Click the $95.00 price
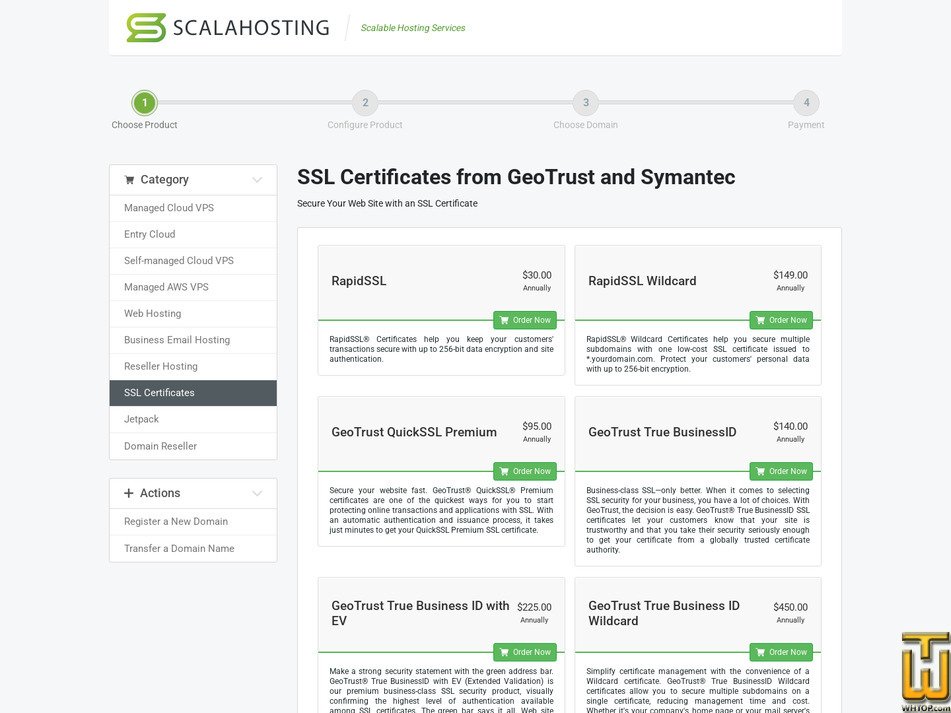 (x=537, y=426)
